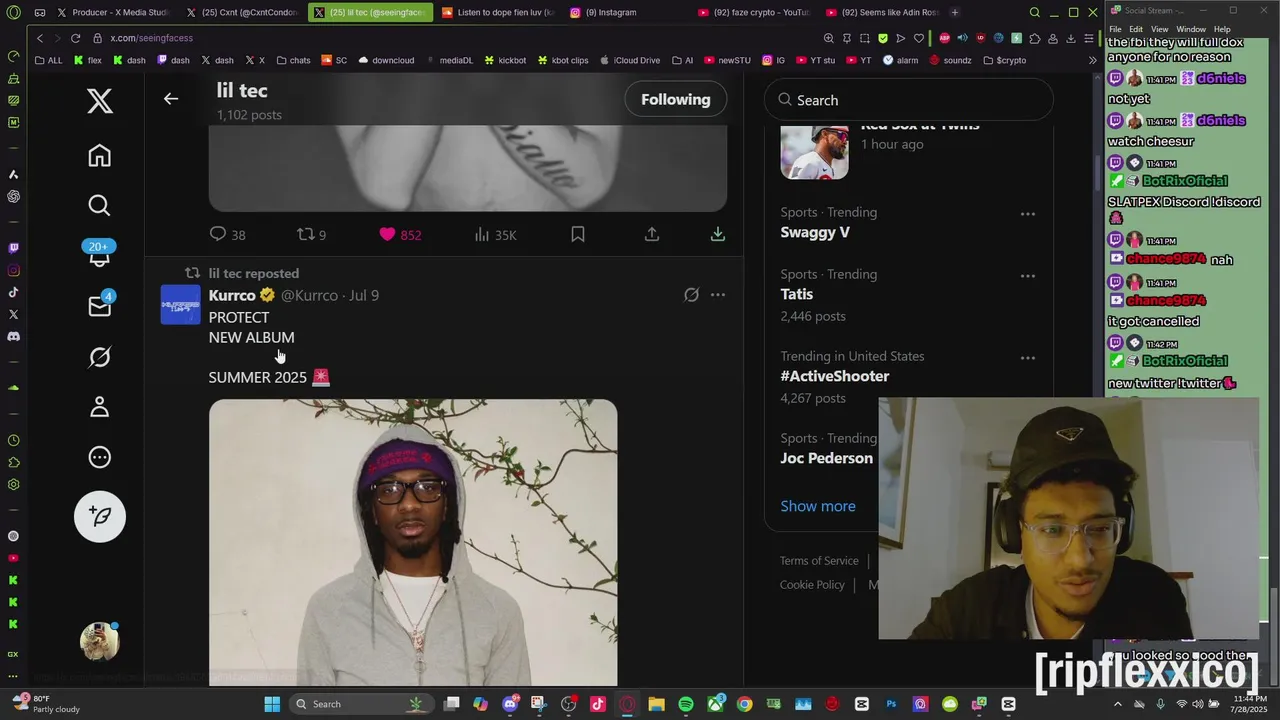Reload the page with refresh icon
Screen dimensions: 1280x720
75,38
